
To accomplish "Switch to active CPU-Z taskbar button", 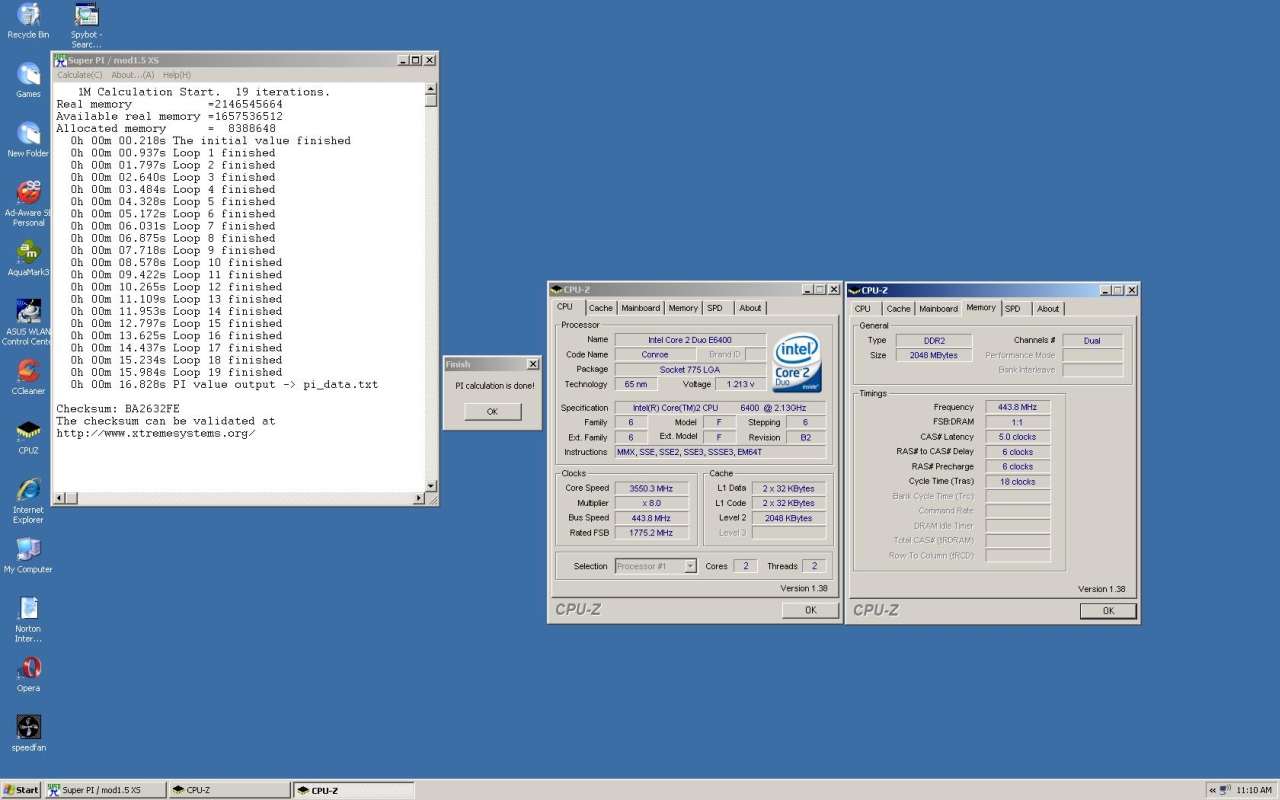I will point(354,790).
